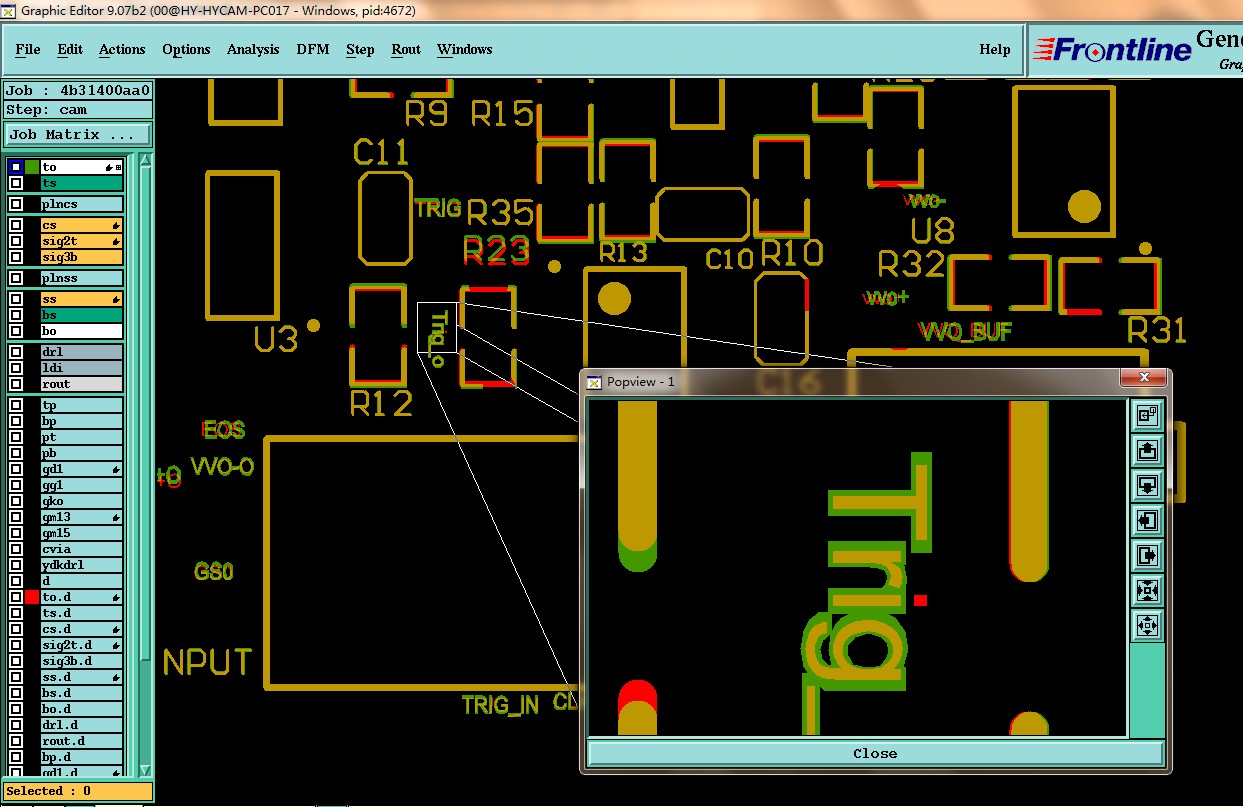Click the hand icon on the sig2t.d layer
This screenshot has height=807, width=1243.
pos(117,646)
